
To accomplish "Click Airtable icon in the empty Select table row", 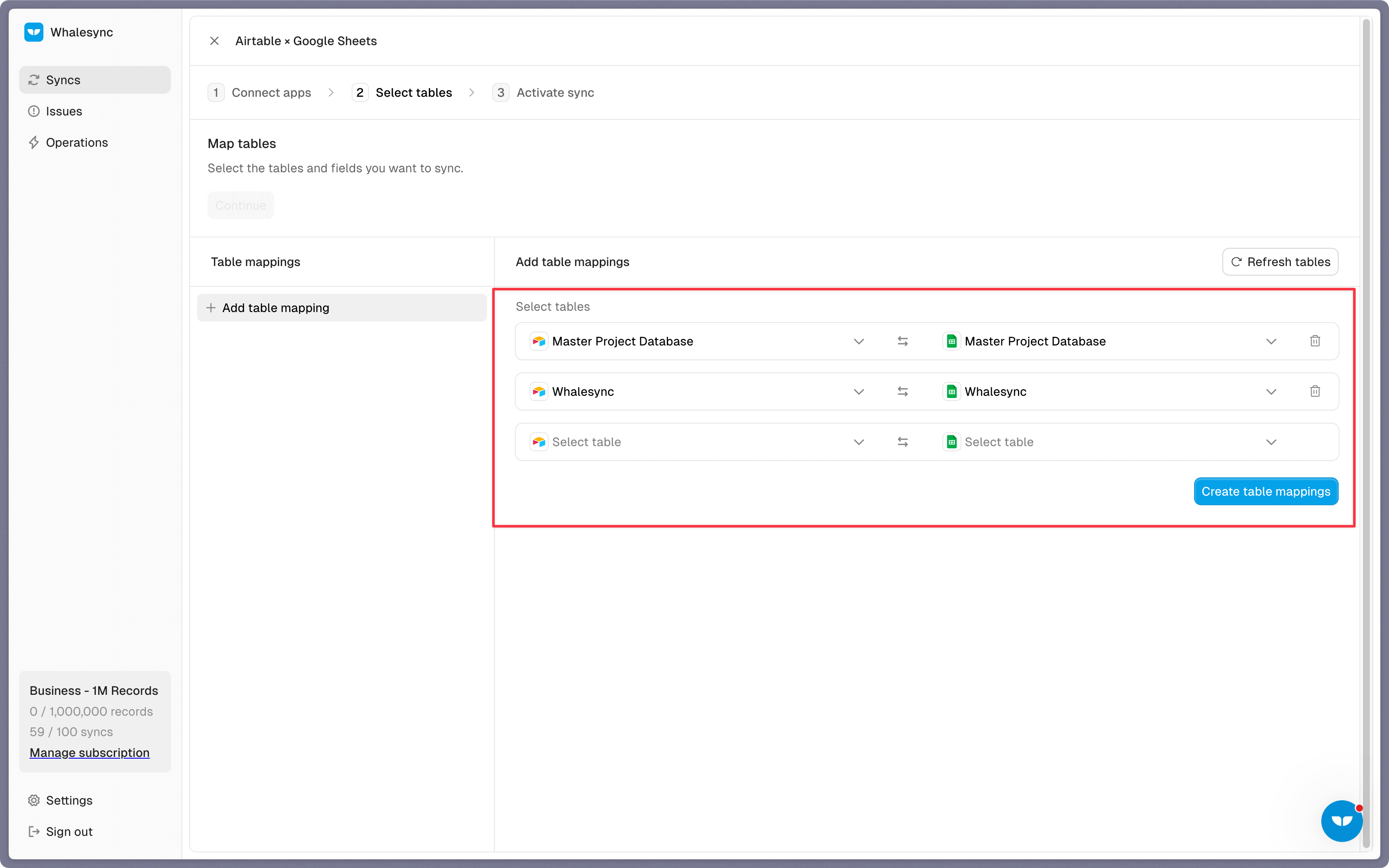I will tap(539, 442).
